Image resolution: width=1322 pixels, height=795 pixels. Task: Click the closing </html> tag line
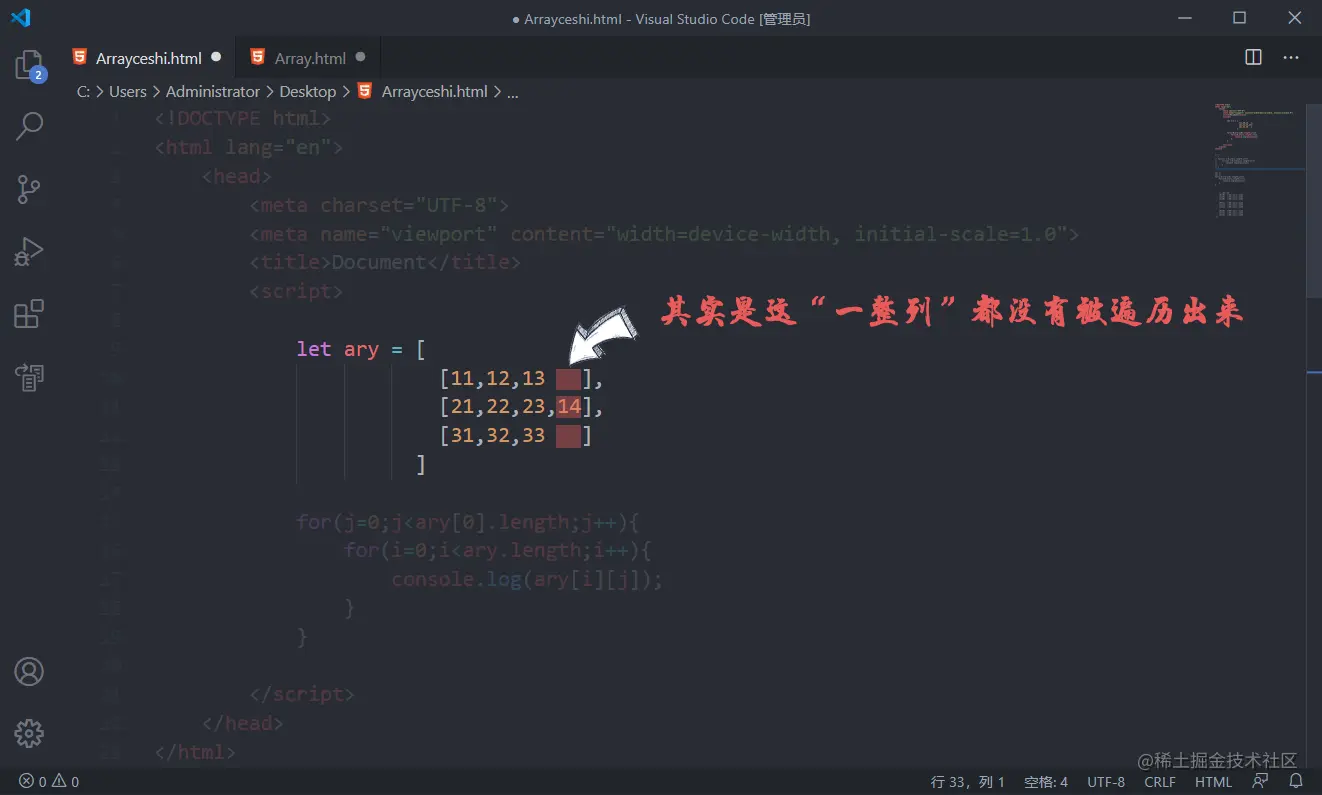pyautogui.click(x=195, y=751)
